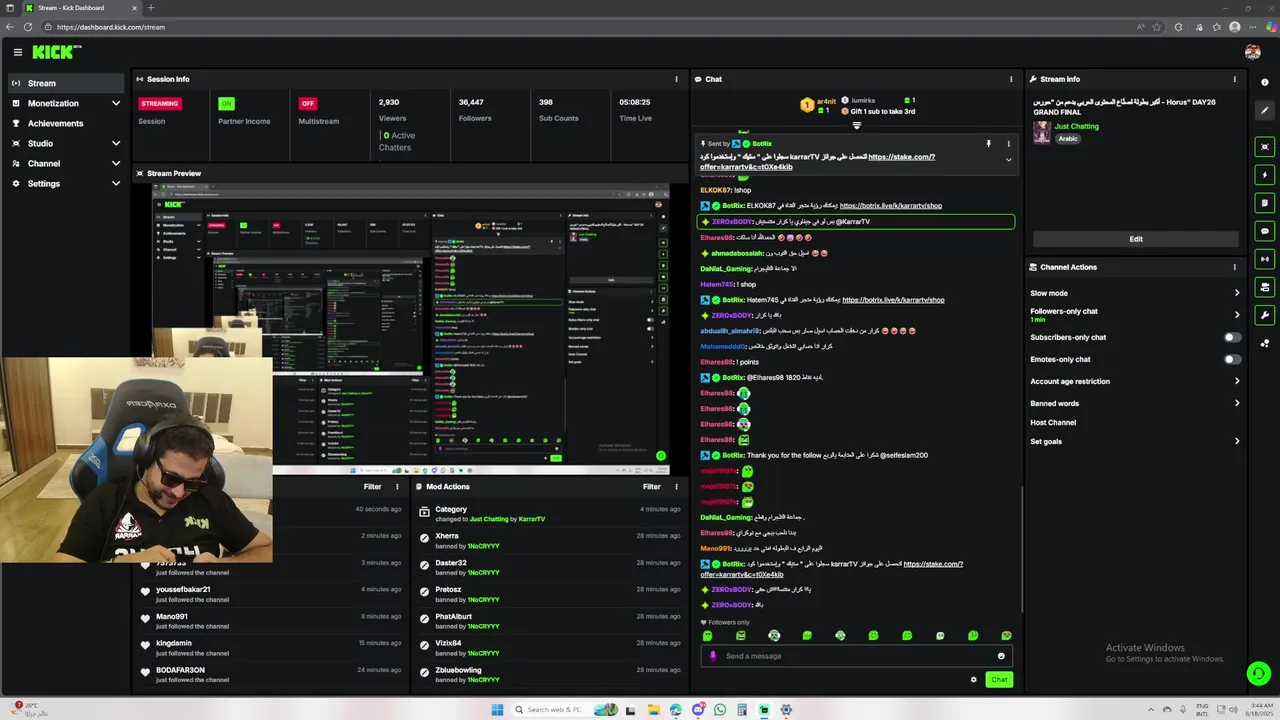
Task: Toggle the channel actions widget icon
Action: [x=1265, y=287]
